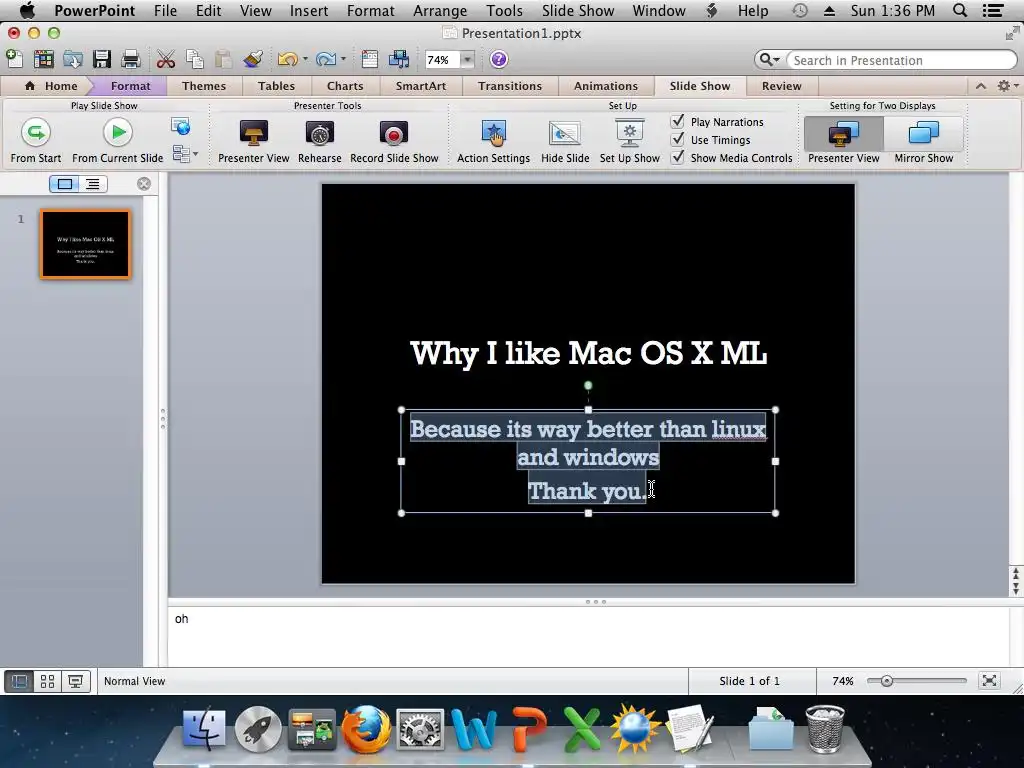Play slide show From Start
This screenshot has height=768, width=1024.
tap(36, 140)
